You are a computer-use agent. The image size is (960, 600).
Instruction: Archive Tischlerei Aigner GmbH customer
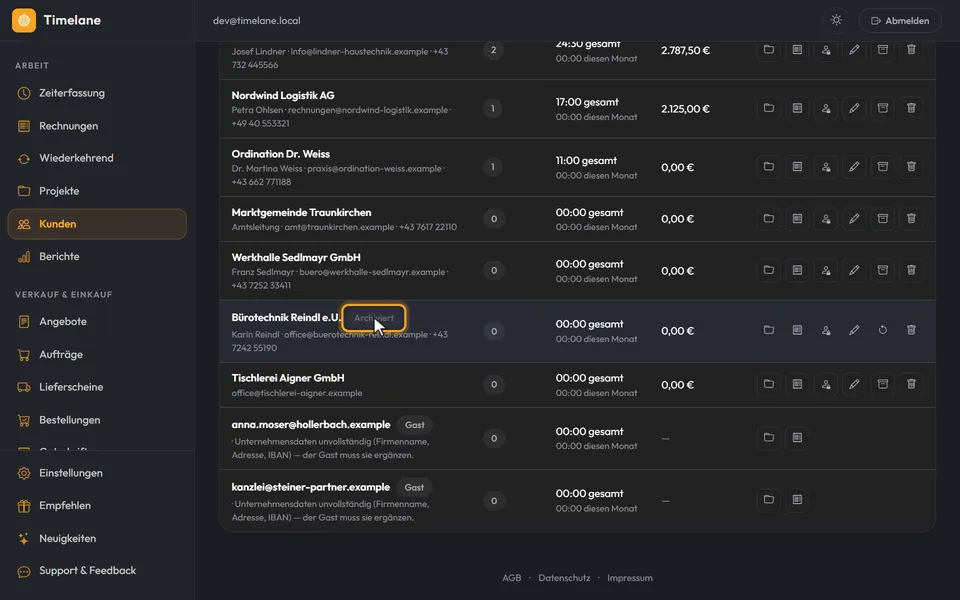(x=882, y=384)
